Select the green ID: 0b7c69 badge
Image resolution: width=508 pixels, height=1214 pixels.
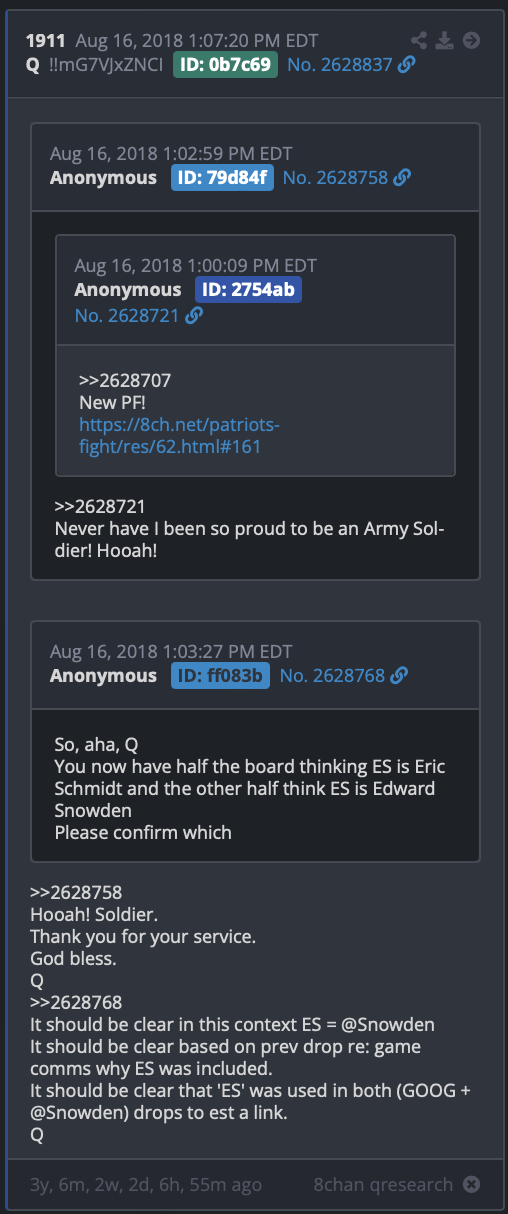pos(225,64)
